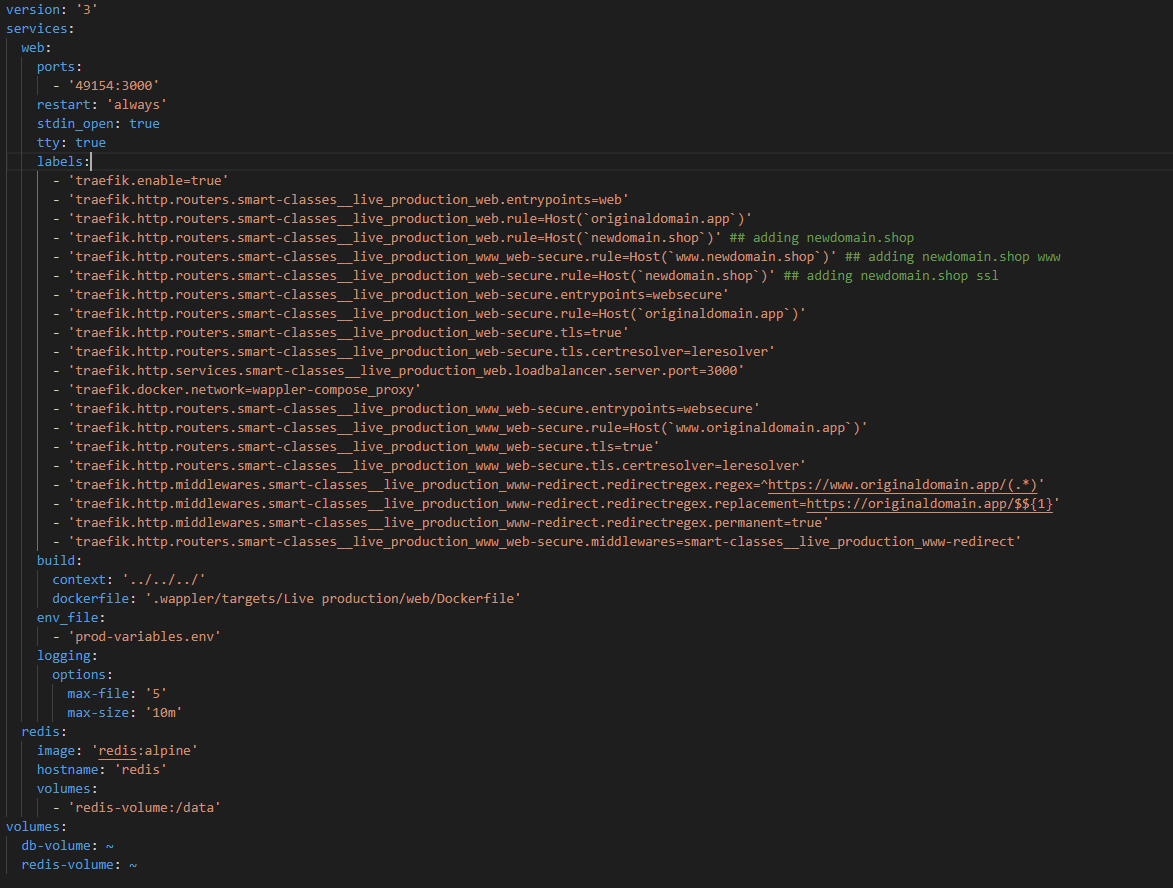Select the 'redis-volume:/data' entry
1173x888 pixels.
tap(144, 808)
